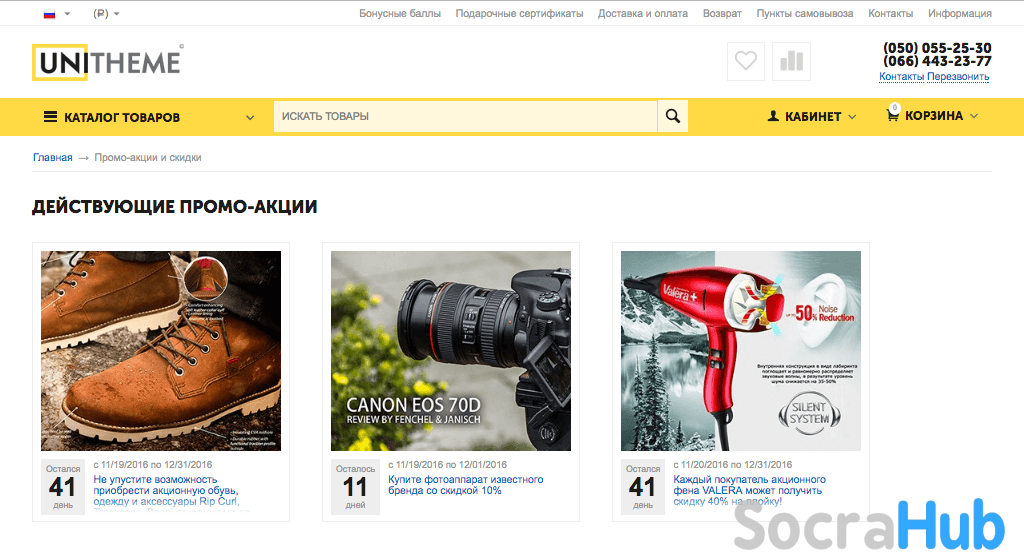
Task: Click the Контакты link under phone numbers
Action: click(x=901, y=77)
